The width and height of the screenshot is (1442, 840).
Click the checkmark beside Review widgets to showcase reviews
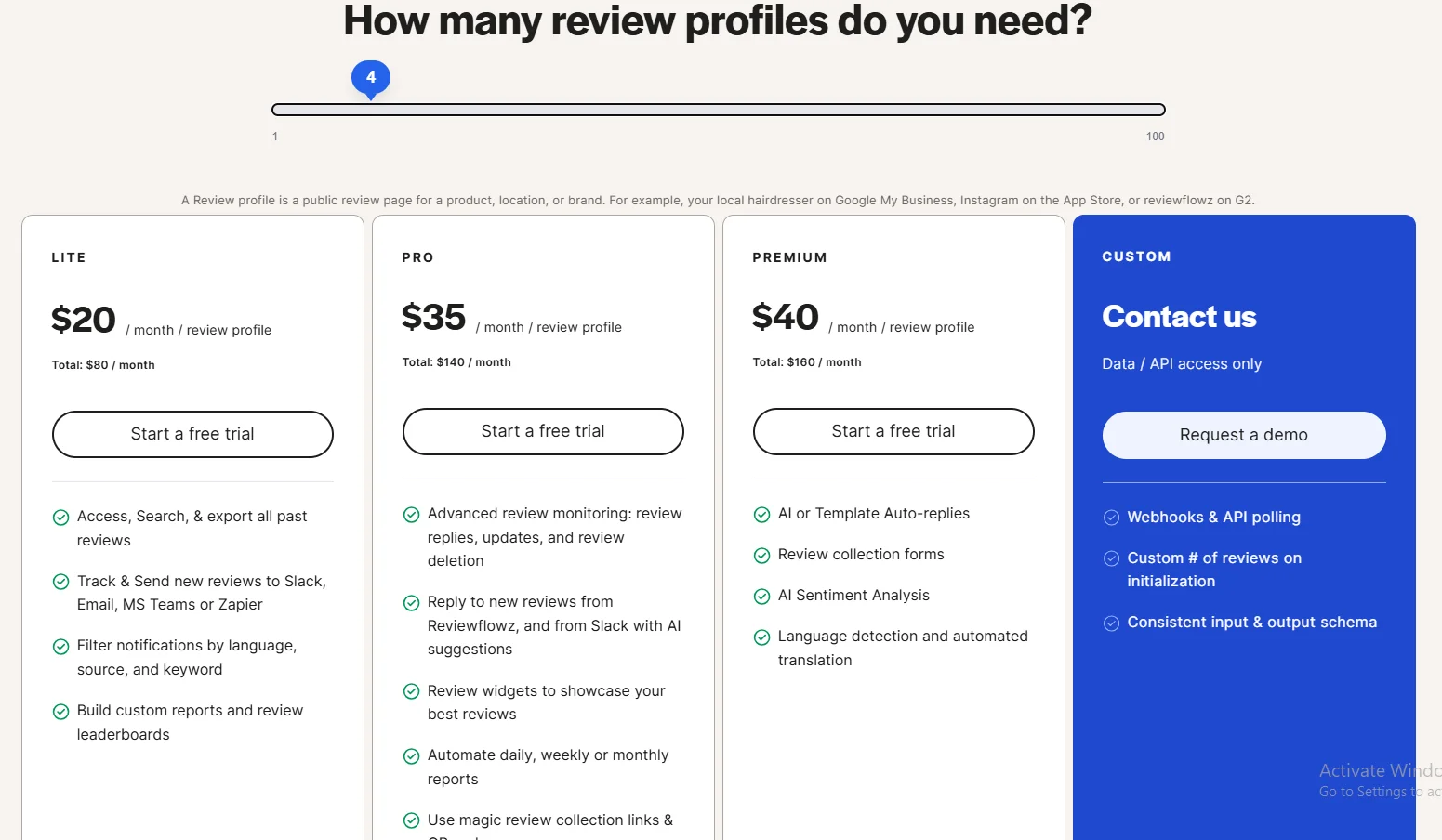point(412,691)
